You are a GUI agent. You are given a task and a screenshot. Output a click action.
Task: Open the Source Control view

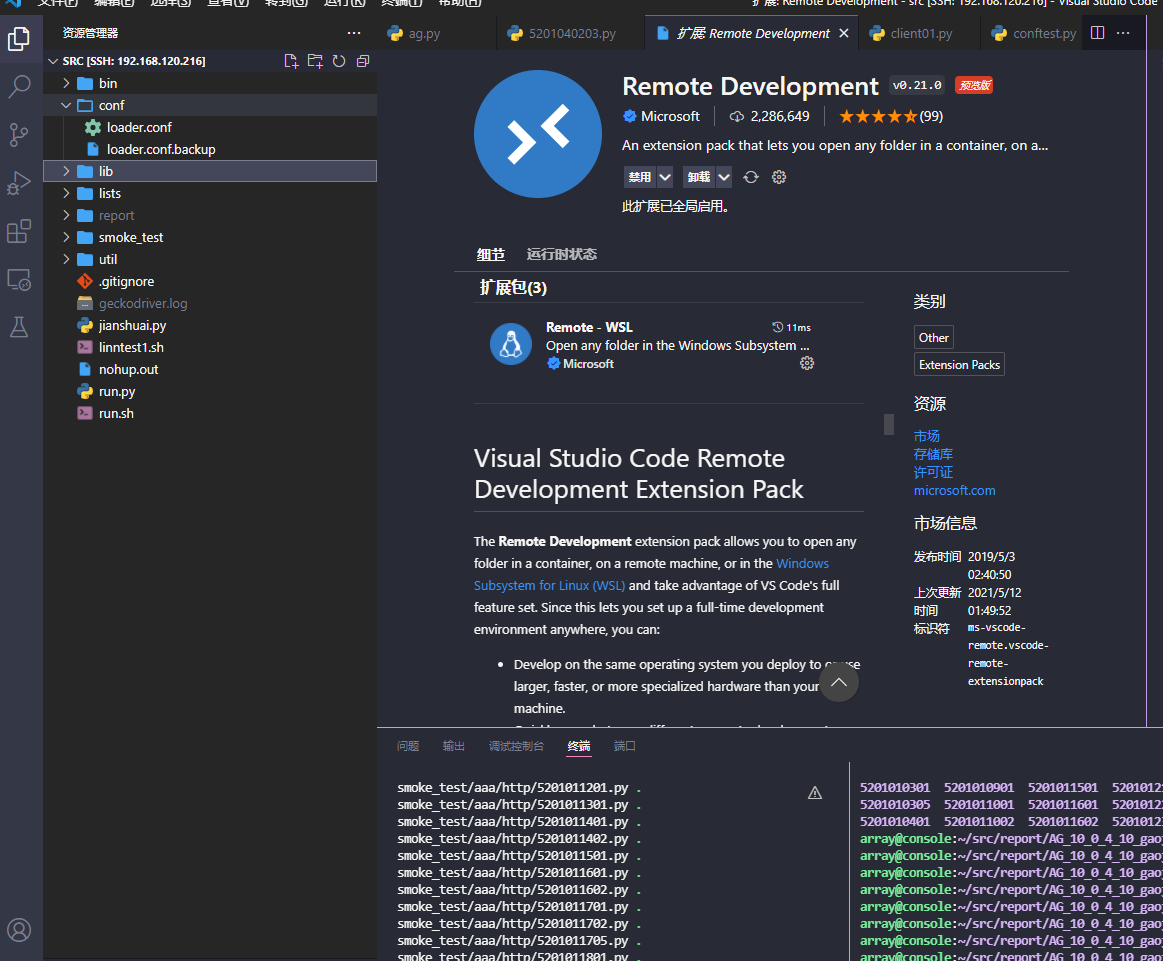point(19,135)
